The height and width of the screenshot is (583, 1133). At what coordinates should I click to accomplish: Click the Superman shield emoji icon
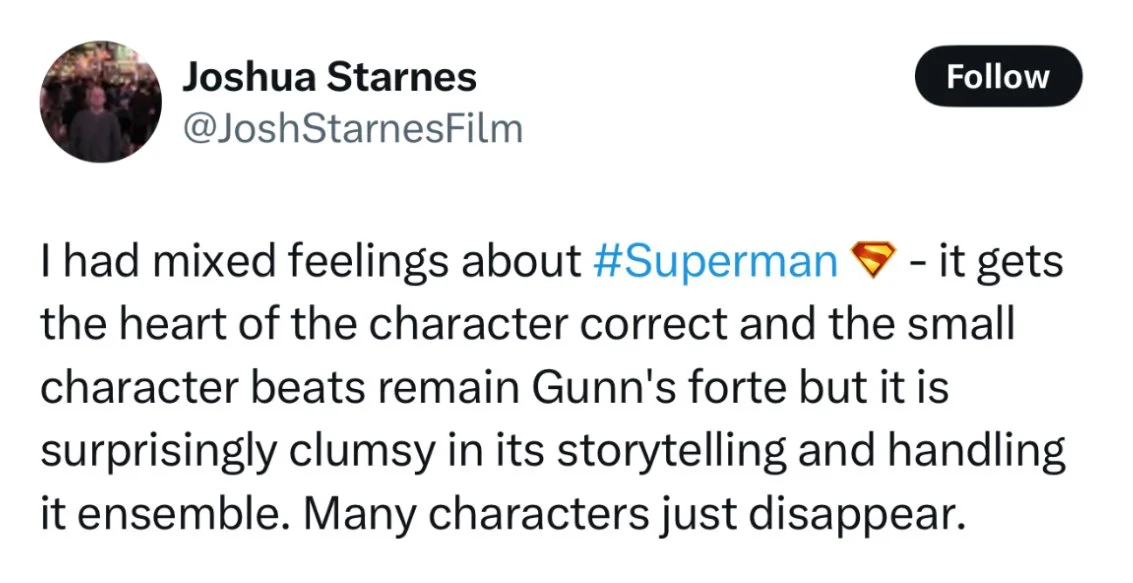(x=868, y=261)
